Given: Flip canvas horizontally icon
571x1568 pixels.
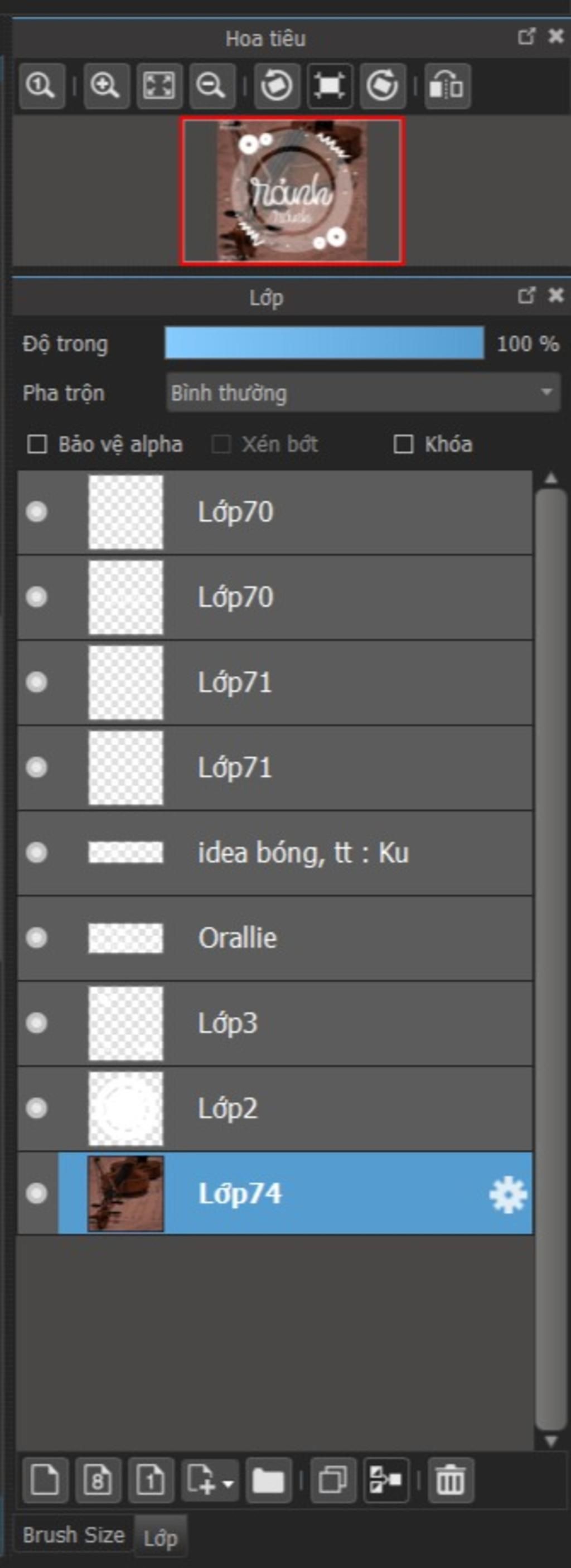Looking at the screenshot, I should [447, 86].
